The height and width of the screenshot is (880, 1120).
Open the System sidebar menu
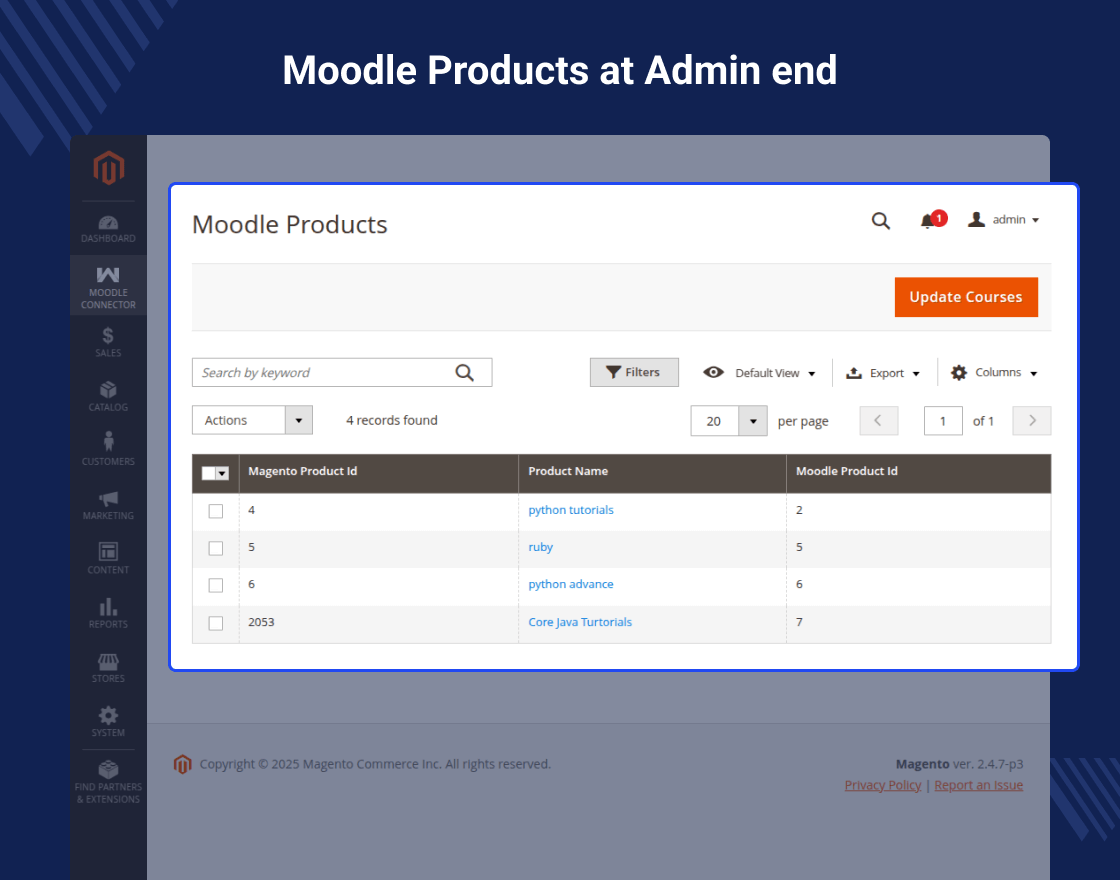point(109,721)
